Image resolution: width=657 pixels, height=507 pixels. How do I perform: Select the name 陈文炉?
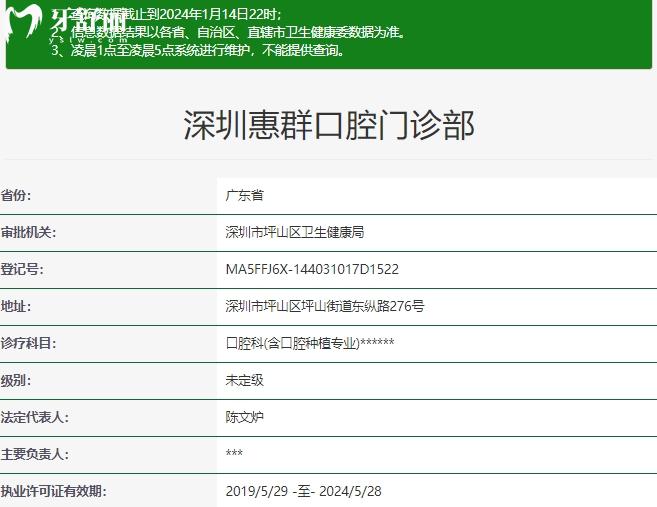(245, 417)
